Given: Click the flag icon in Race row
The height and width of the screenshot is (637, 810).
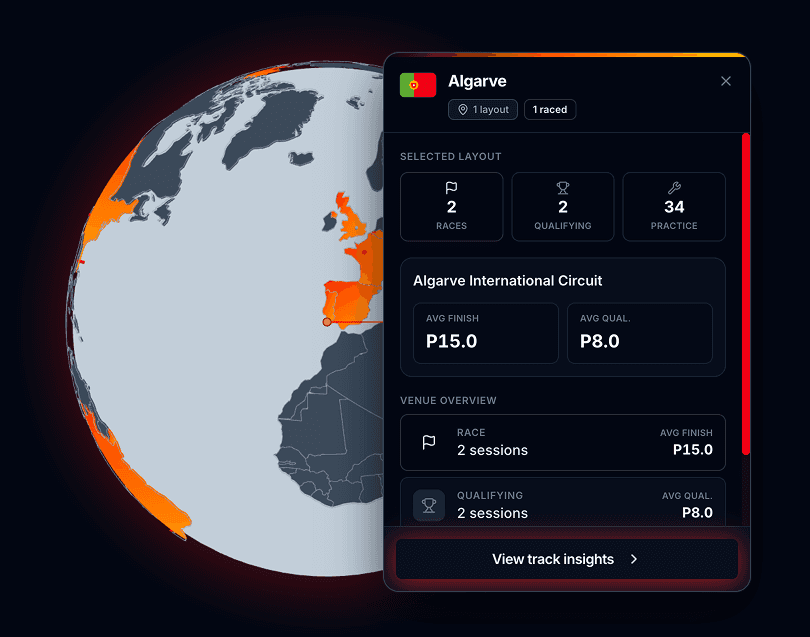Looking at the screenshot, I should pos(429,442).
